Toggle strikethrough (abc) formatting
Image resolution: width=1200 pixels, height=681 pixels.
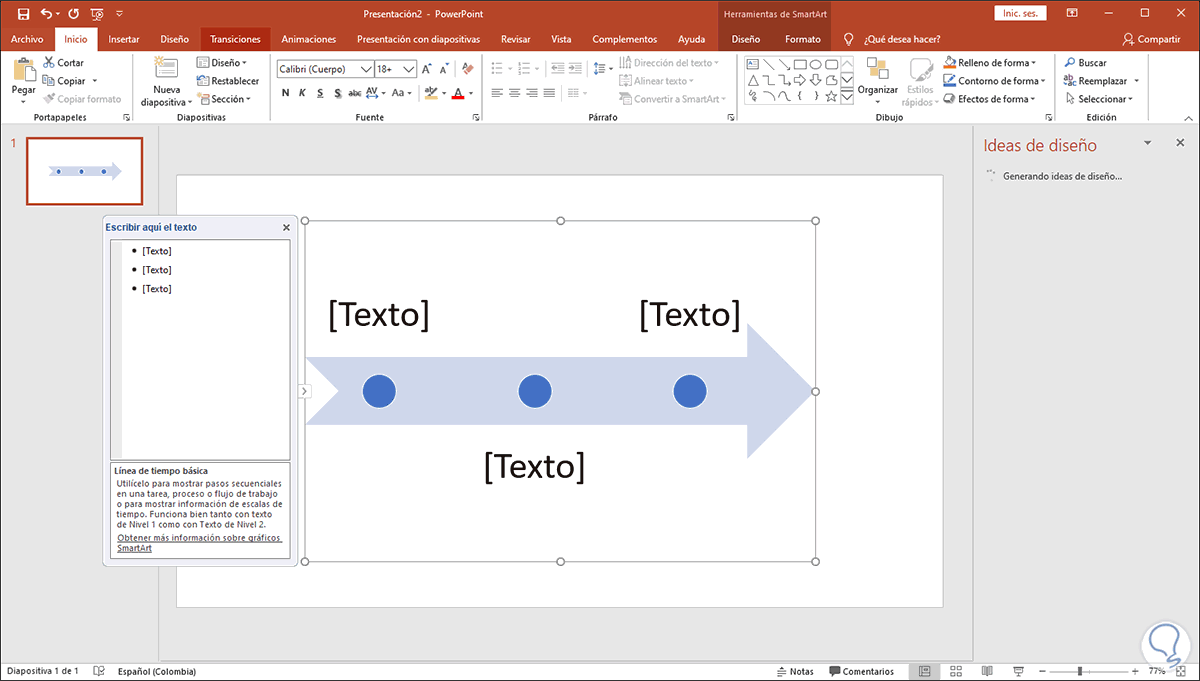tap(354, 93)
